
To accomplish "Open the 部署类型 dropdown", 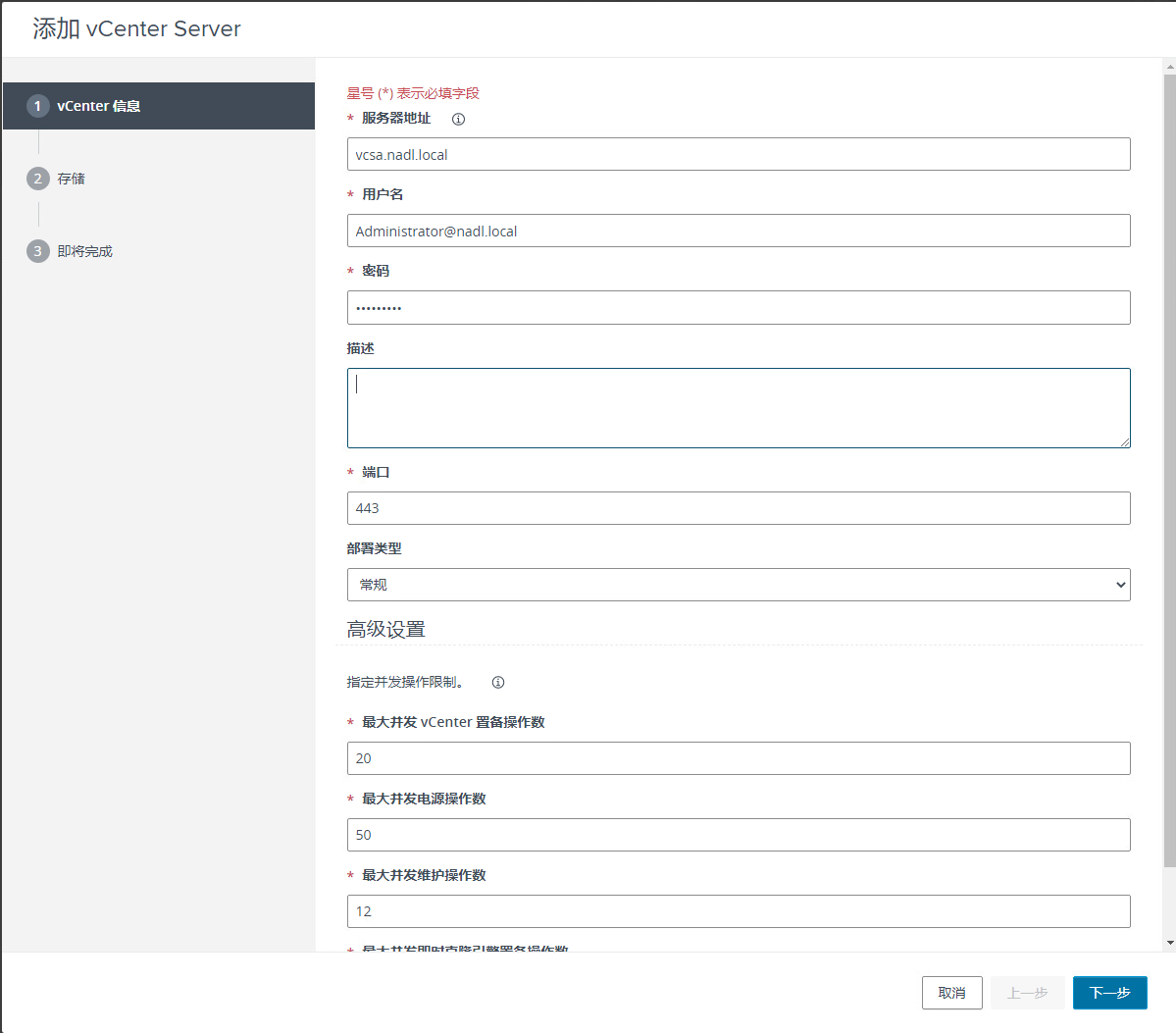I will click(738, 585).
